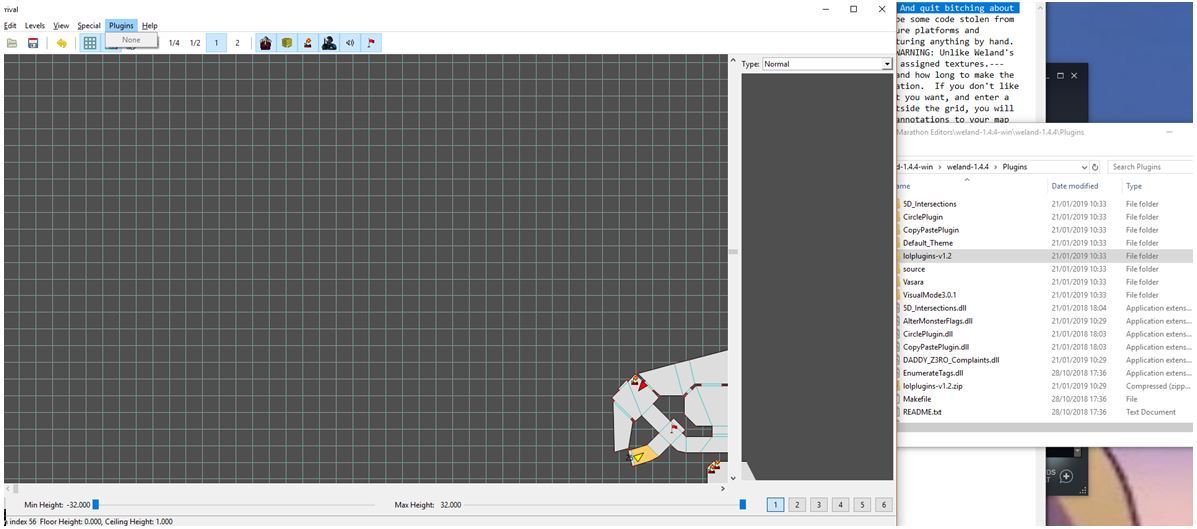Toggle the grid display icon

[x=90, y=43]
